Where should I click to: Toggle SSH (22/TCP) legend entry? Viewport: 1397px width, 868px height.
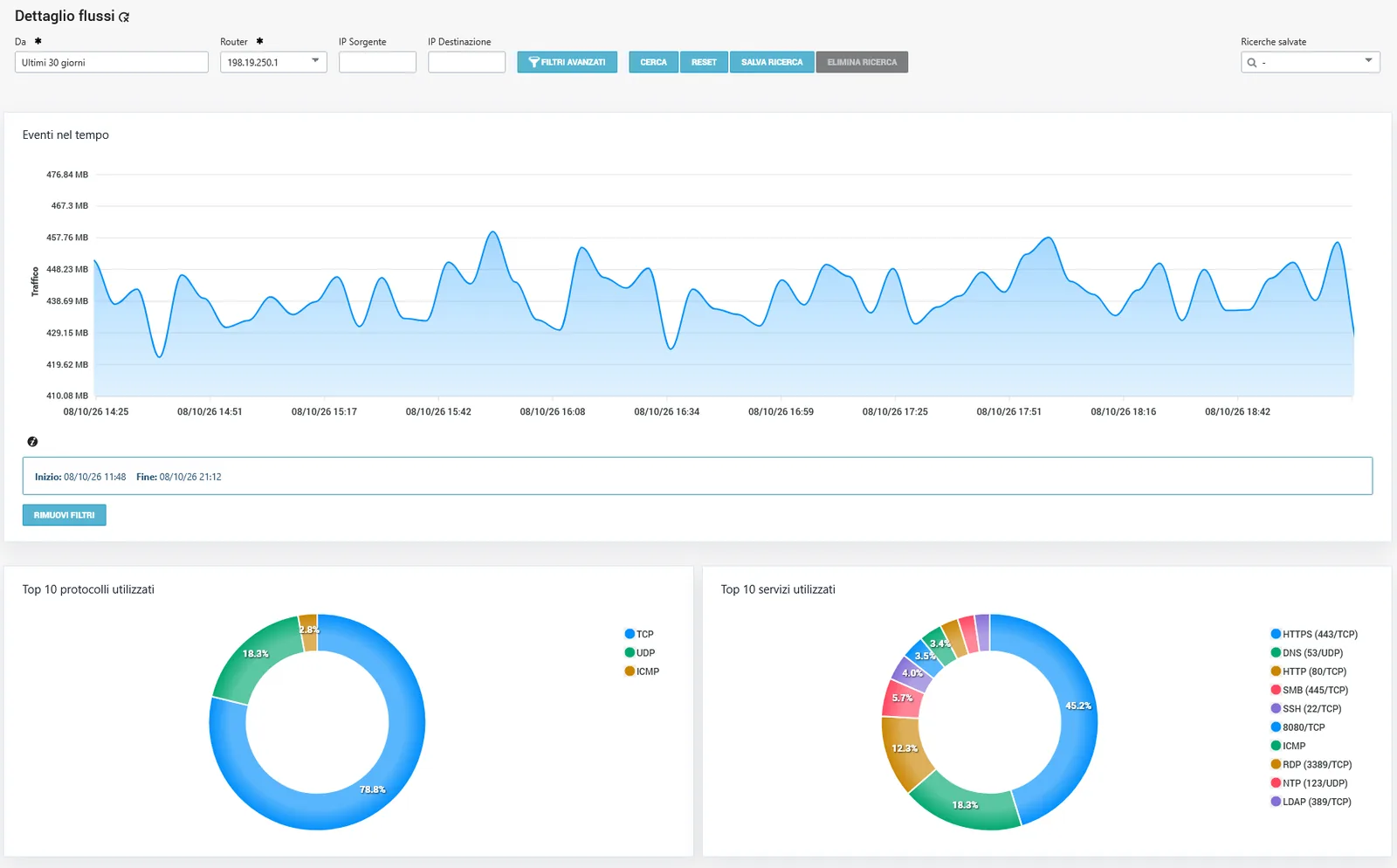click(x=1306, y=708)
